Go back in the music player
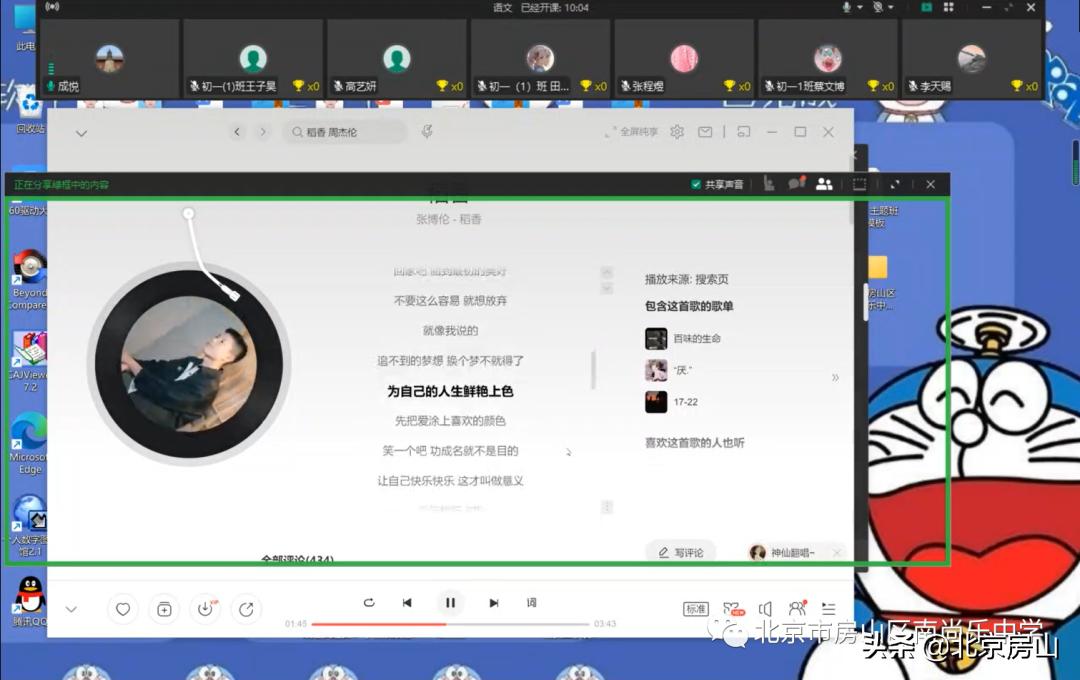The image size is (1080, 680). (x=237, y=132)
